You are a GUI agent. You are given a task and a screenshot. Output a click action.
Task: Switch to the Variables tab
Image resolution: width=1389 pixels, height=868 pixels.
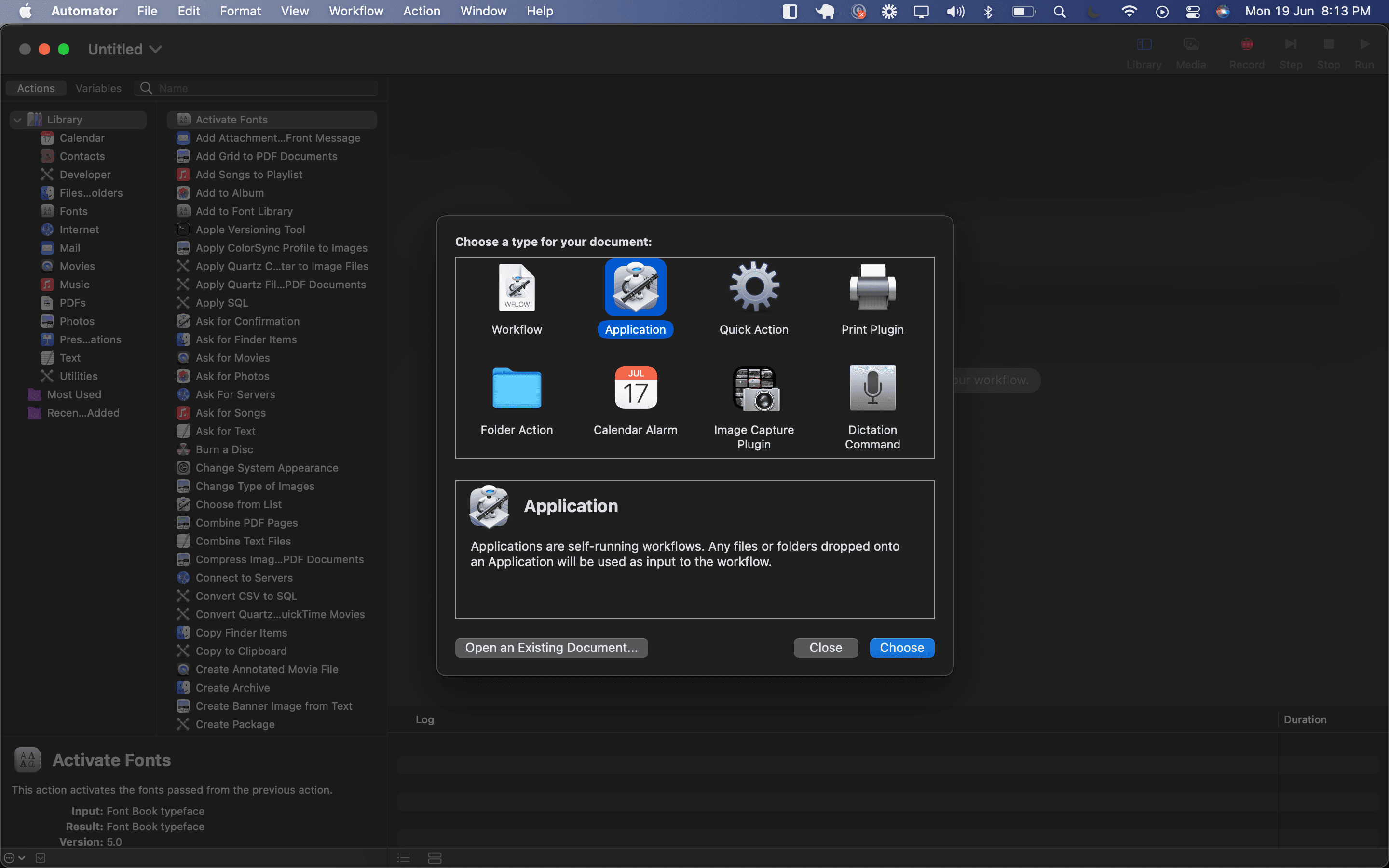98,88
